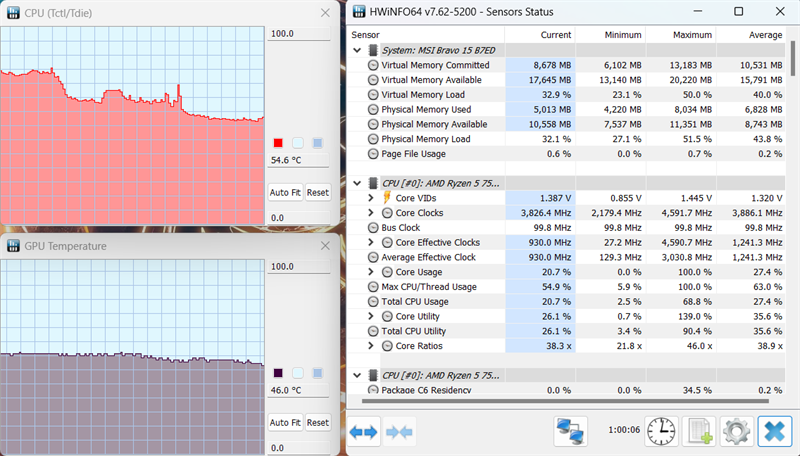This screenshot has width=800, height=456.
Task: Start logging with the sheet-plus icon
Action: click(699, 432)
